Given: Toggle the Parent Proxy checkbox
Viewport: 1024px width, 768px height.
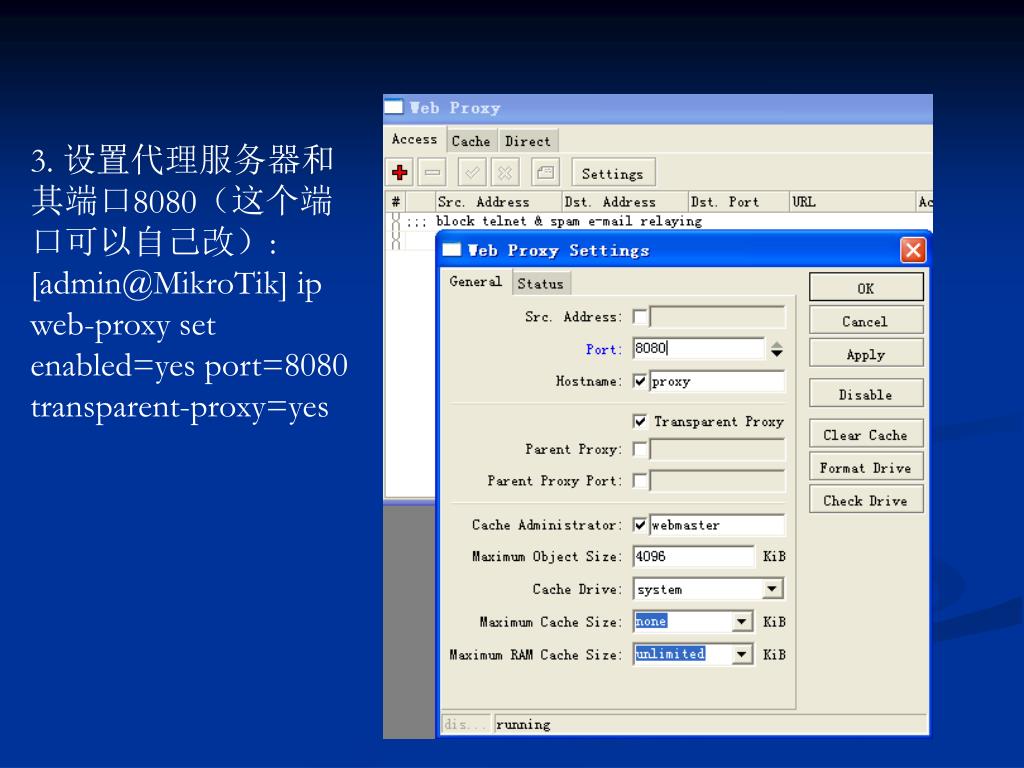Looking at the screenshot, I should (640, 449).
